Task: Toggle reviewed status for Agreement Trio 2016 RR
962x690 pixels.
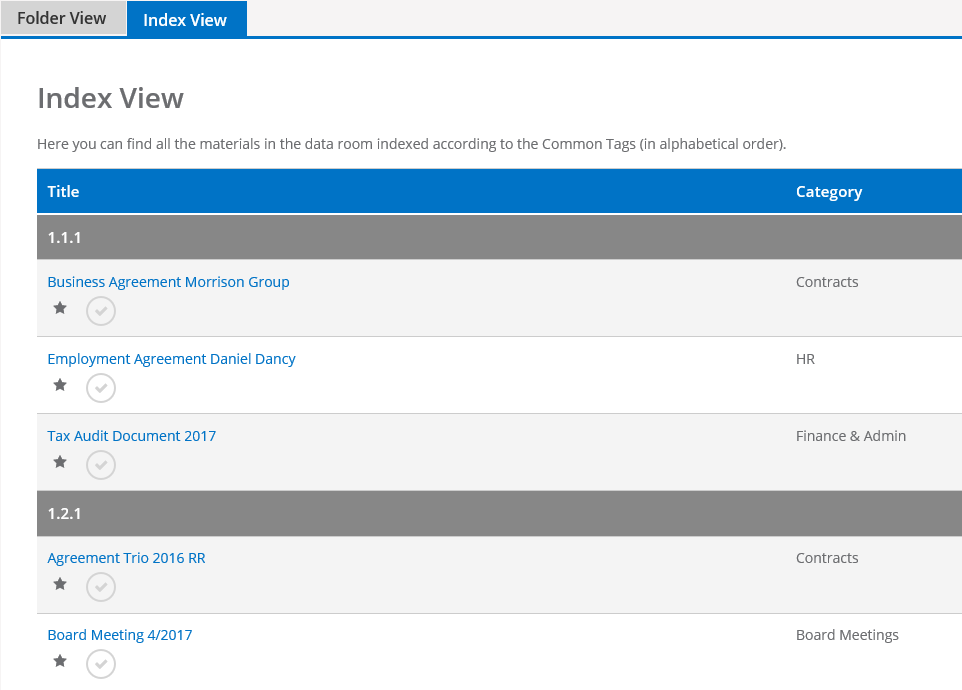Action: (100, 587)
